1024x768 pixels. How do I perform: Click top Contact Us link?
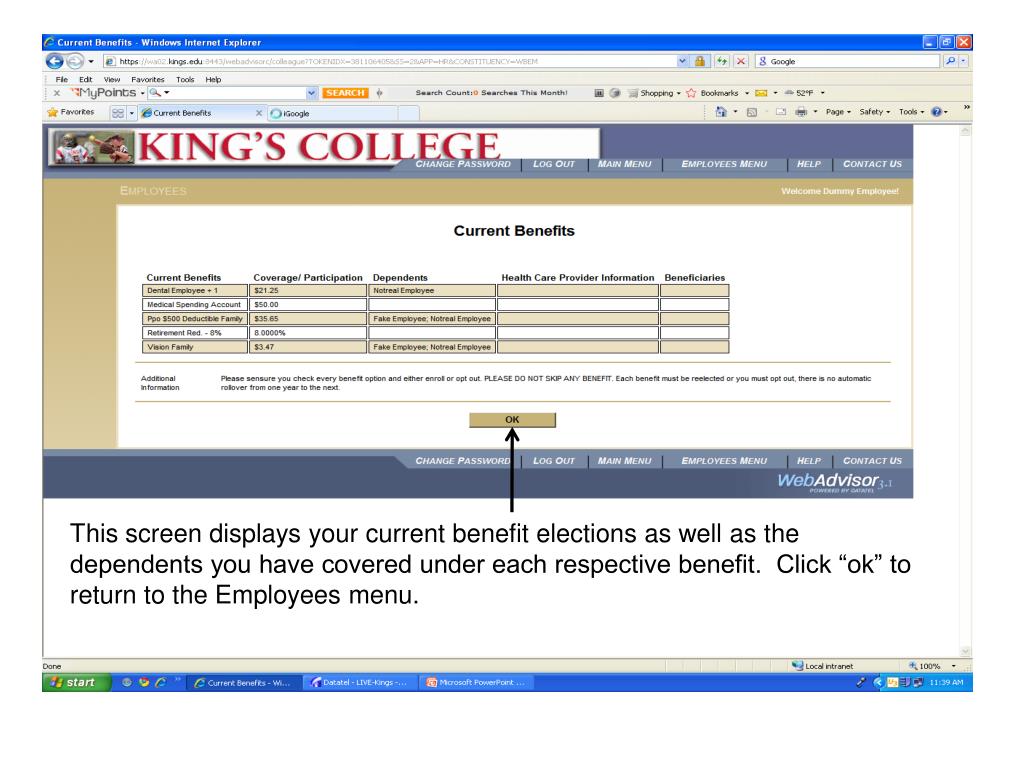872,164
